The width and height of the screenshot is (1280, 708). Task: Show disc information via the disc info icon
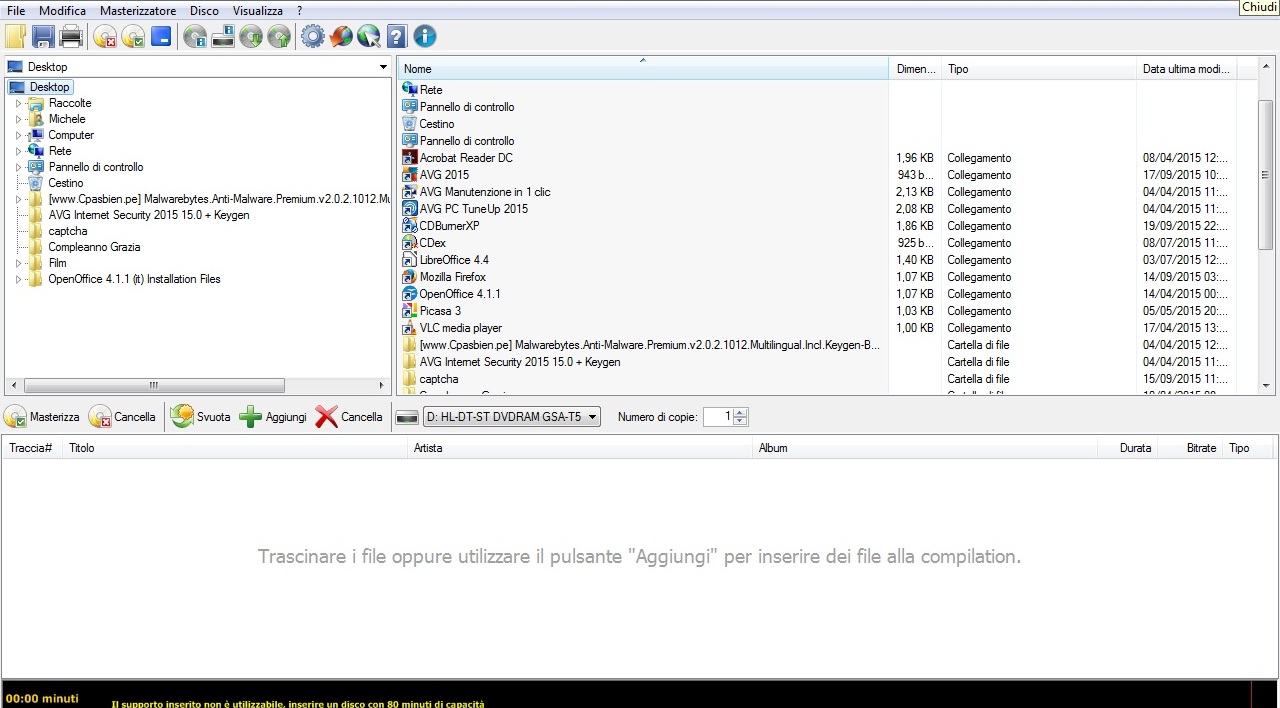195,37
